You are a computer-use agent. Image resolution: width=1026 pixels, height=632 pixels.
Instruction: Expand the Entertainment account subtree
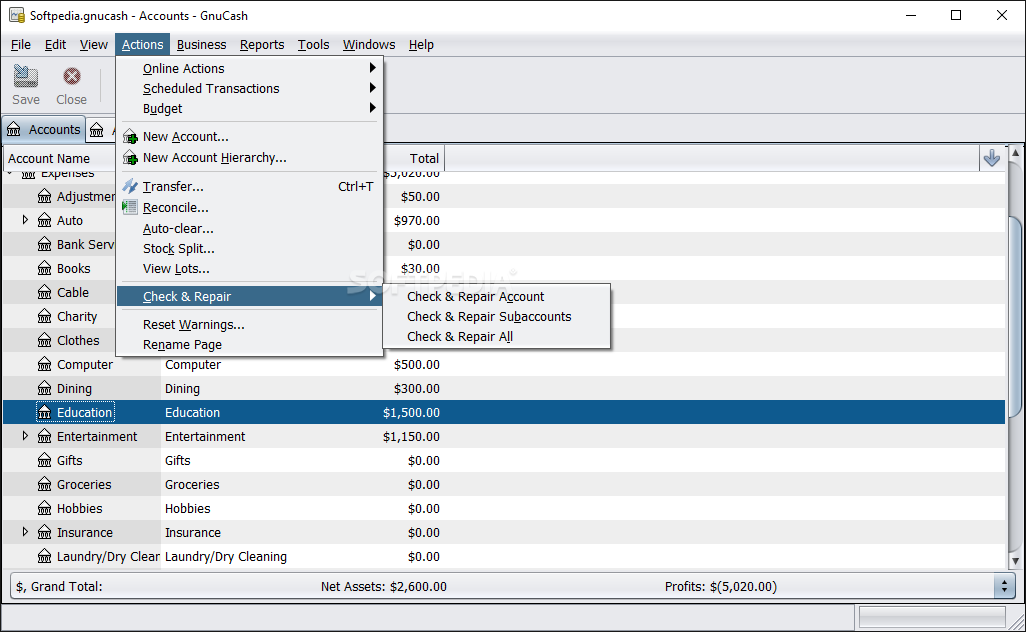click(x=25, y=436)
